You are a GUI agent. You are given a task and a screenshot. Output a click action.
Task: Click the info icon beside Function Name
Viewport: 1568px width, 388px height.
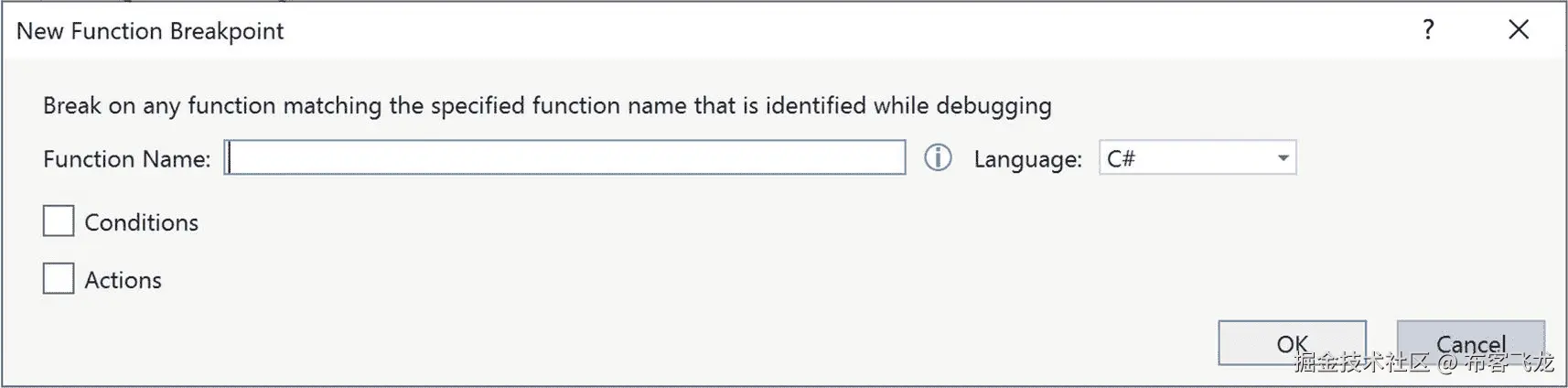[x=938, y=158]
